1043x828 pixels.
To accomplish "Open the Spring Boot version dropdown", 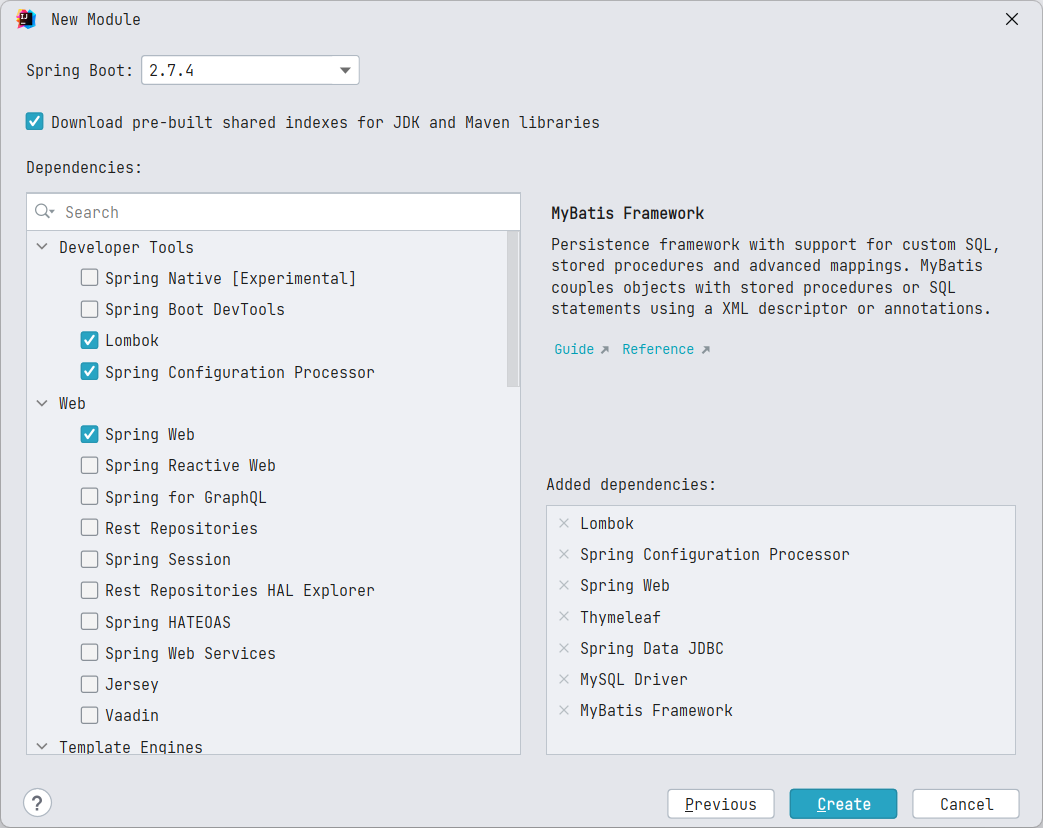I will pyautogui.click(x=345, y=70).
